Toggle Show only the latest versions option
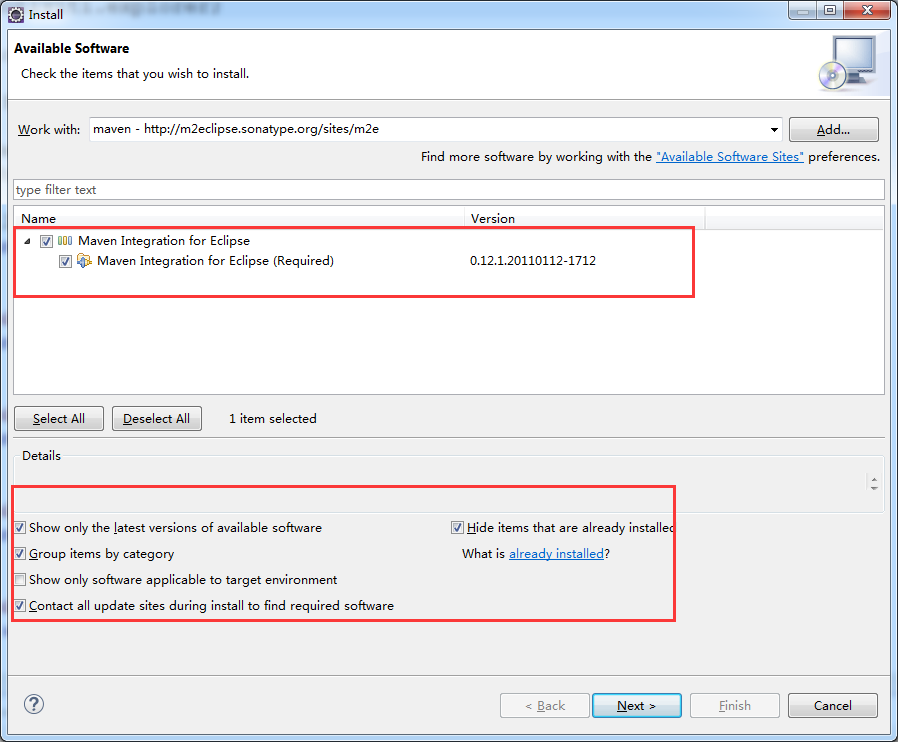This screenshot has width=898, height=742. pos(20,527)
